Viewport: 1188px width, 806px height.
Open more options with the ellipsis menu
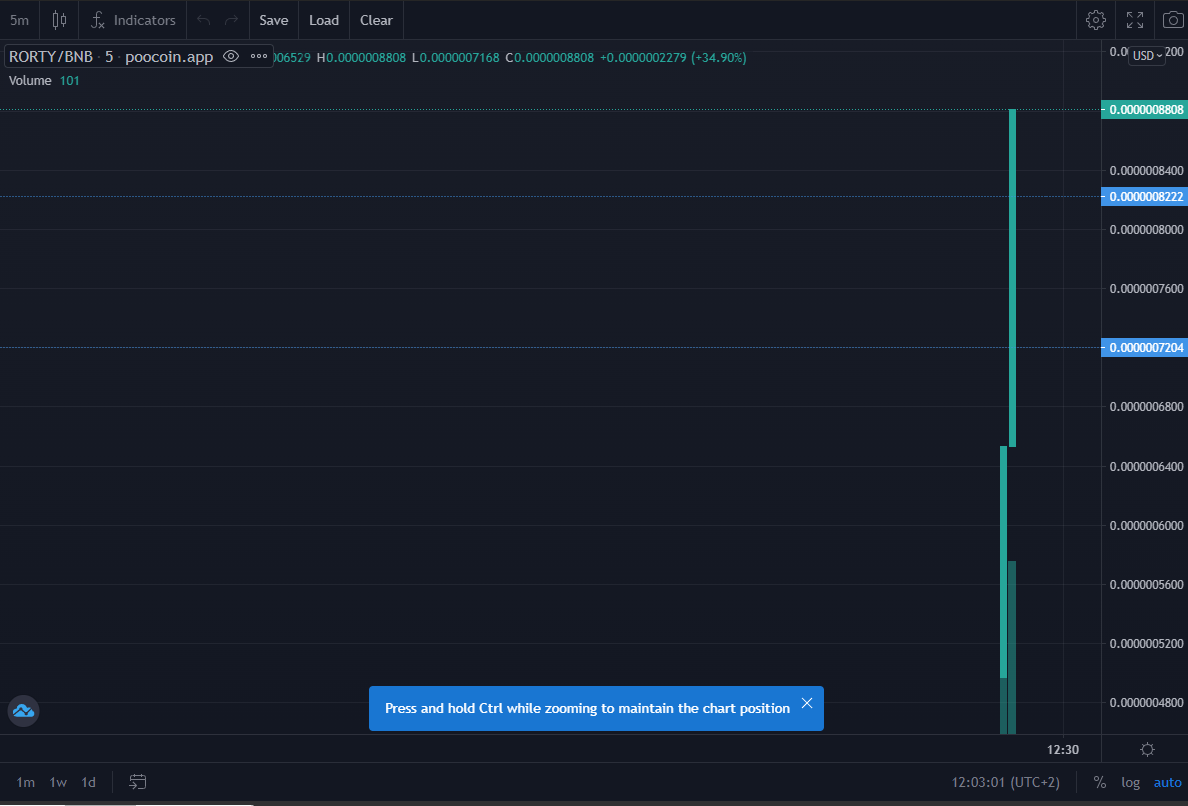tap(257, 57)
